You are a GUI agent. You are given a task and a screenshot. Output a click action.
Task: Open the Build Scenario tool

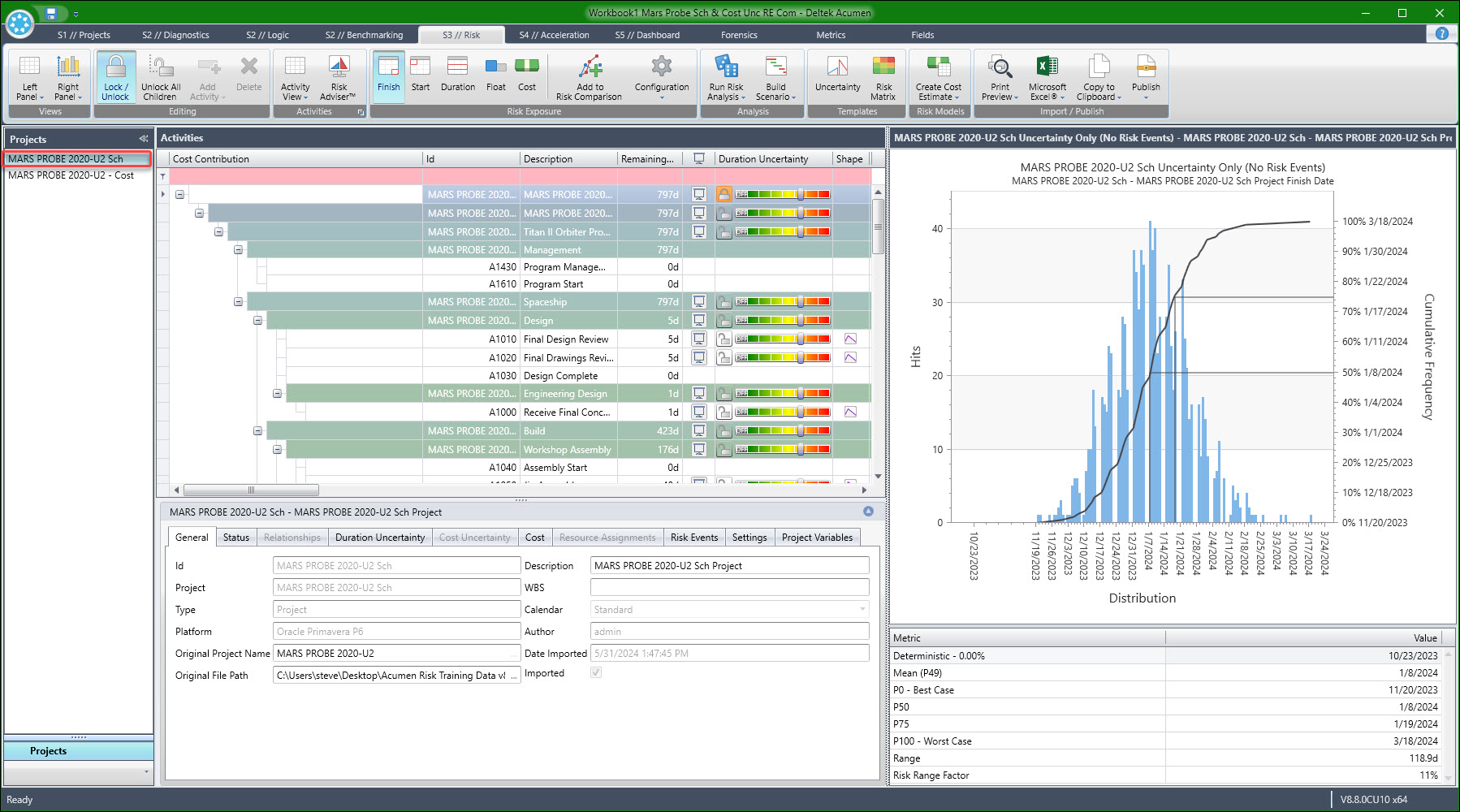coord(774,77)
